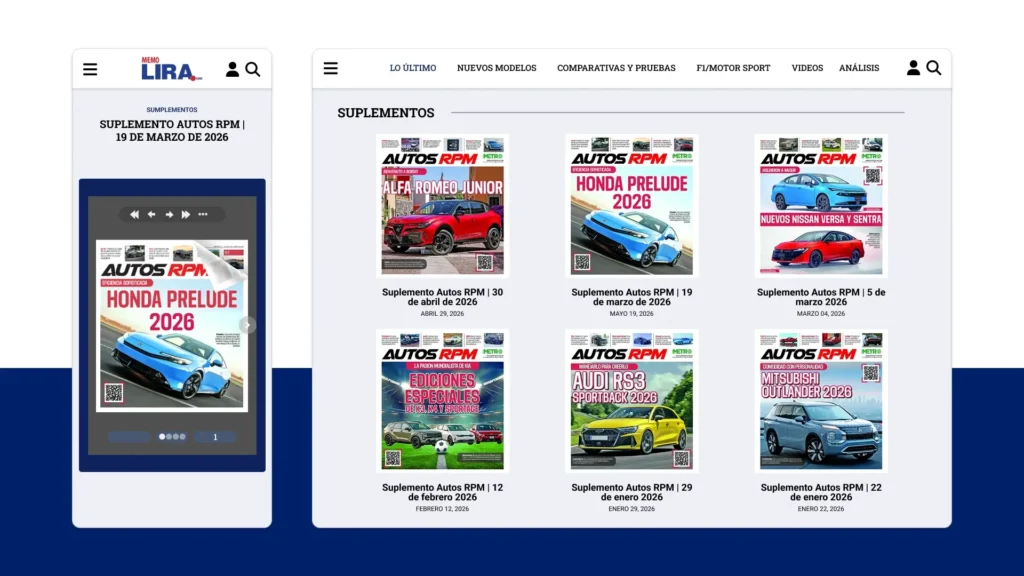Open Audi RS3 Sportback 2026 cover
Viewport: 1024px width, 576px height.
click(x=632, y=401)
